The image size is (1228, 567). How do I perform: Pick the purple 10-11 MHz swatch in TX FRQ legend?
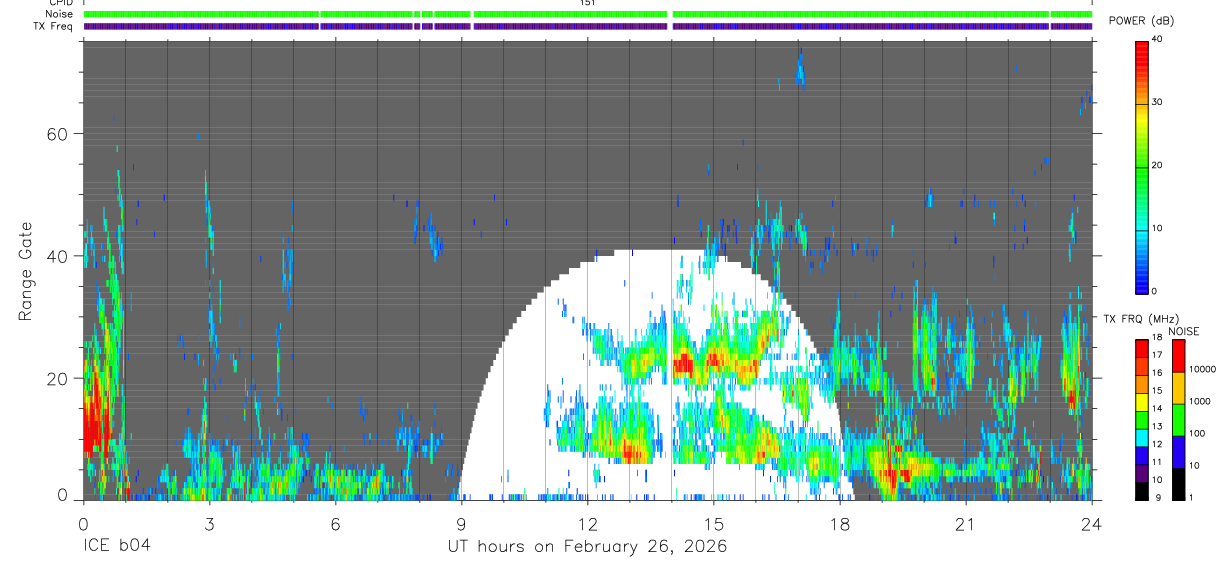pos(1141,471)
